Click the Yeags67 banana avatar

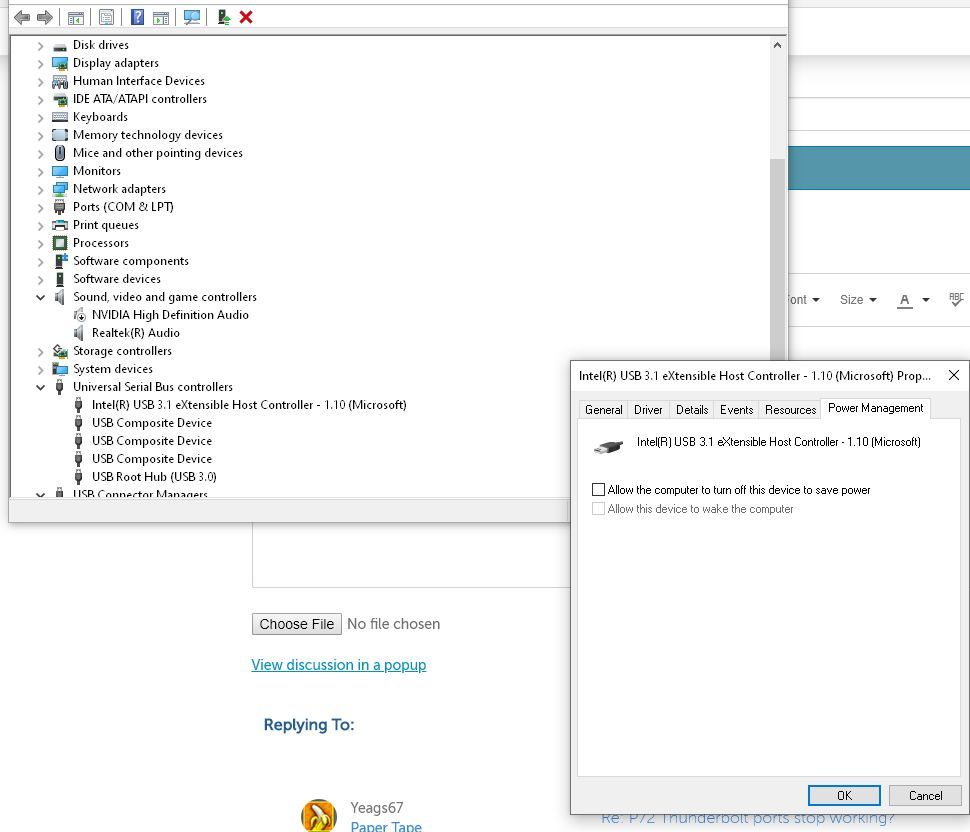tap(319, 815)
